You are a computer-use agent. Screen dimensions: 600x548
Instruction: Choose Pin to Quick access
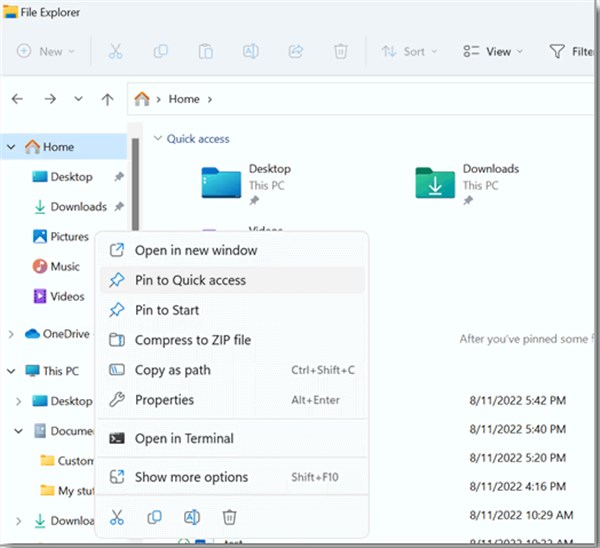[x=232, y=280]
